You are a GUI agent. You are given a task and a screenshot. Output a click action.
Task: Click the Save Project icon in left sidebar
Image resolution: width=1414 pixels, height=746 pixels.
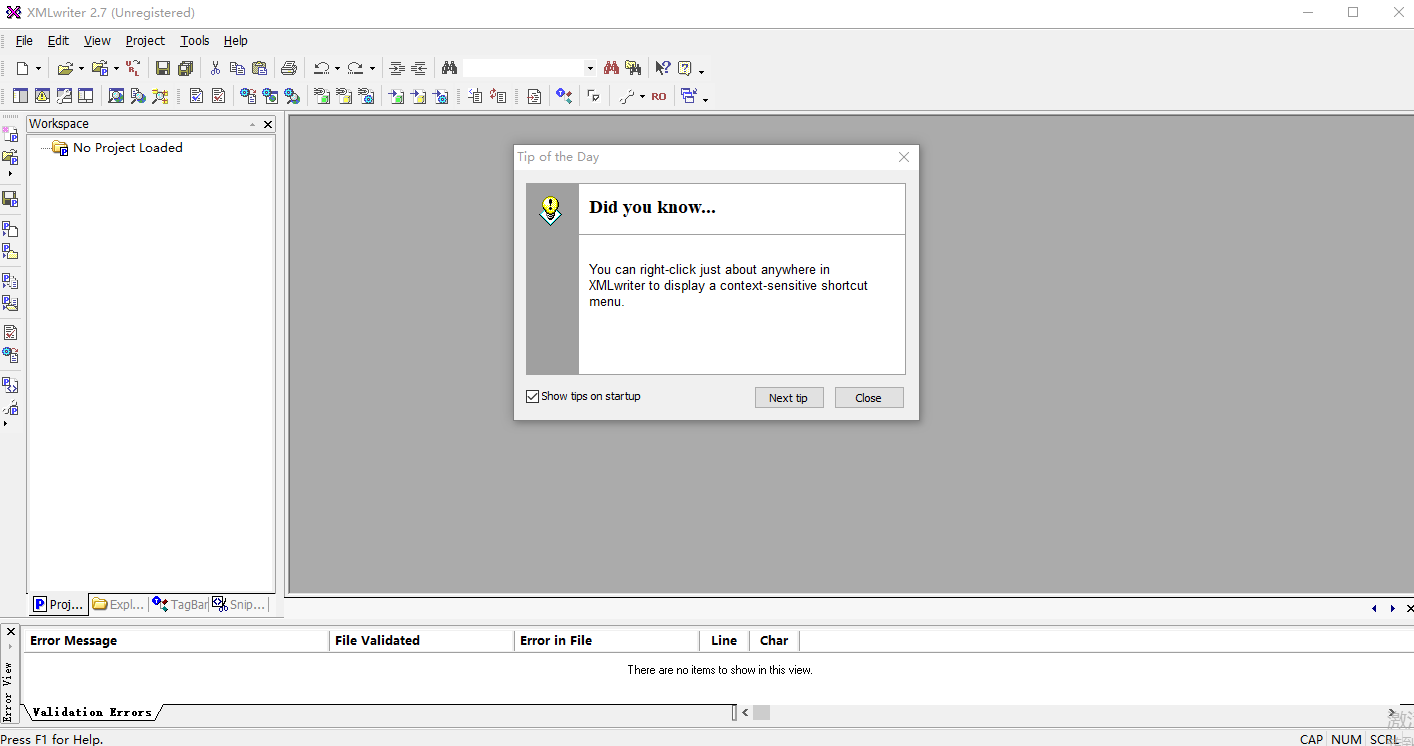pos(10,198)
